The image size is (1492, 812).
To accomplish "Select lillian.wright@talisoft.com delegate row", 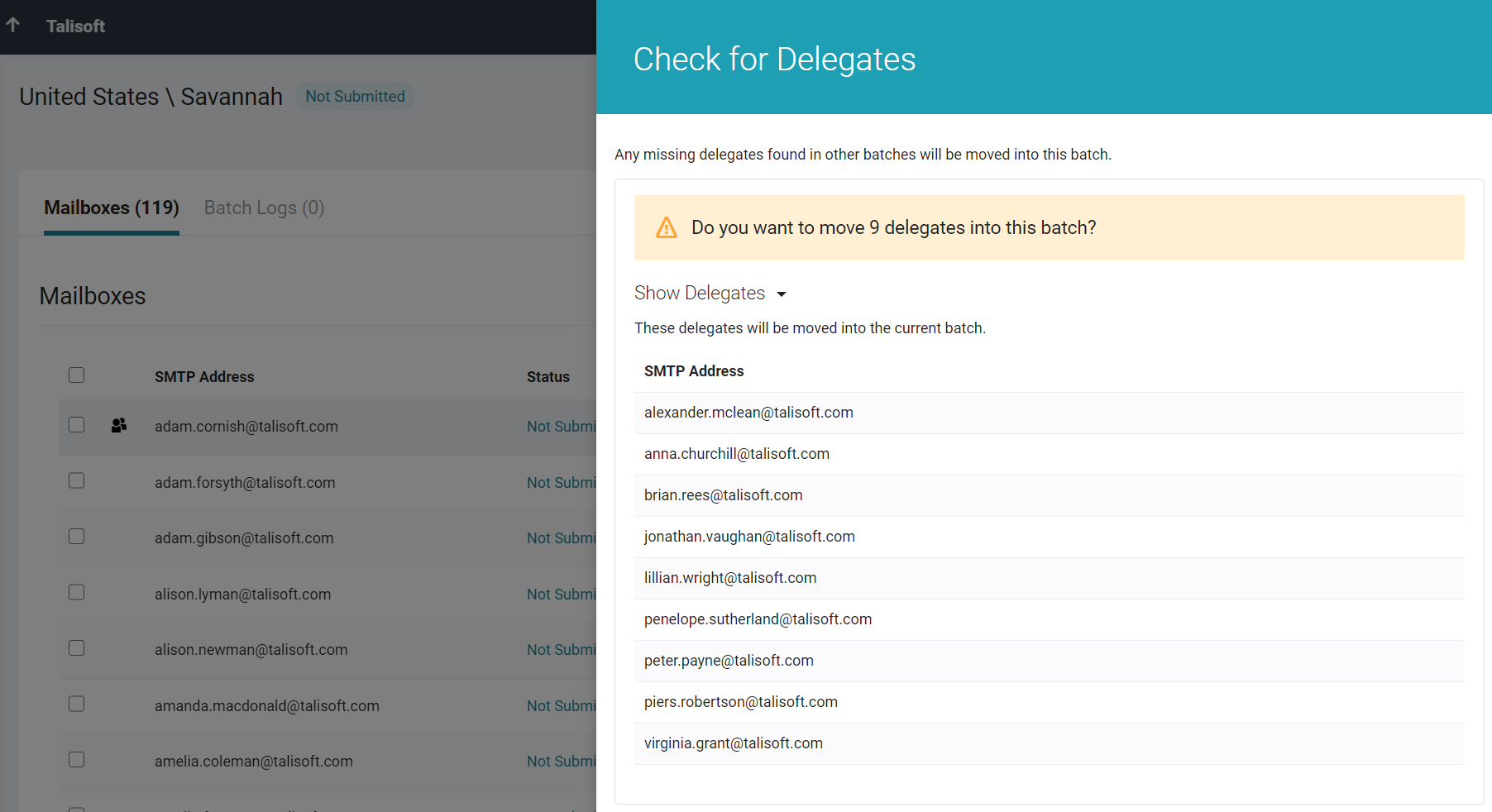I will click(1049, 578).
